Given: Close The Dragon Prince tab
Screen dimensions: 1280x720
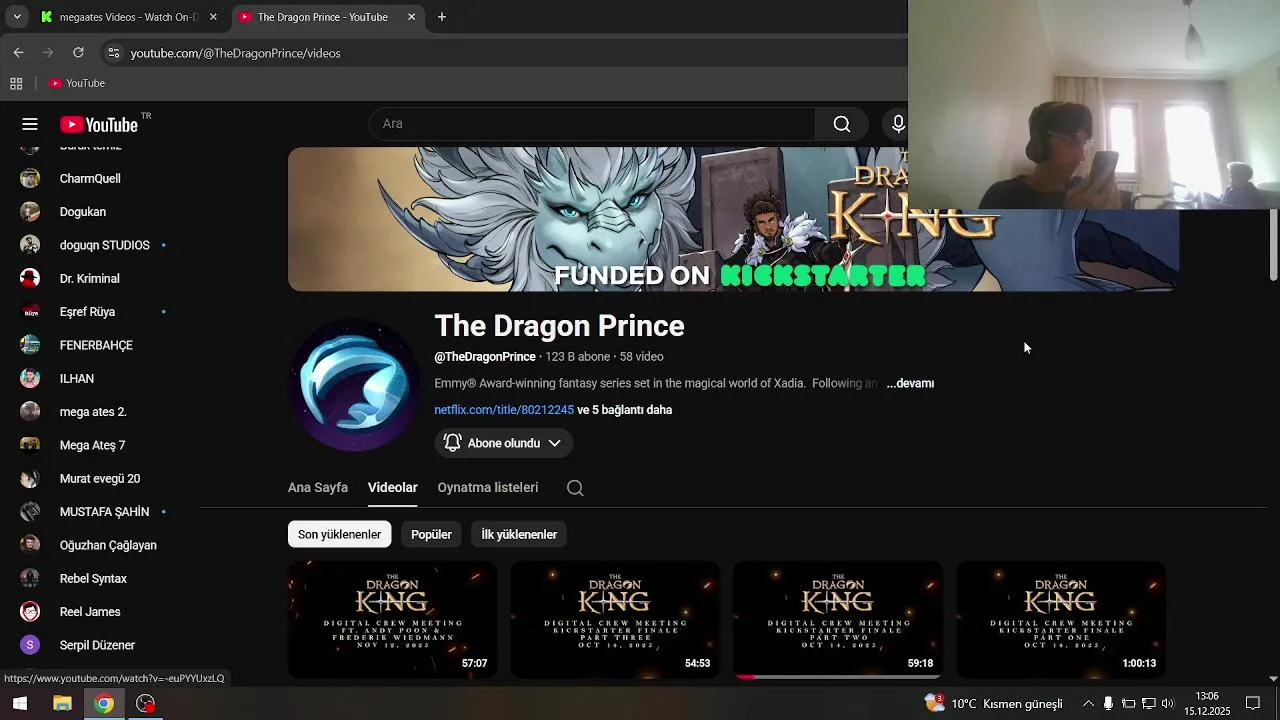Looking at the screenshot, I should (411, 17).
